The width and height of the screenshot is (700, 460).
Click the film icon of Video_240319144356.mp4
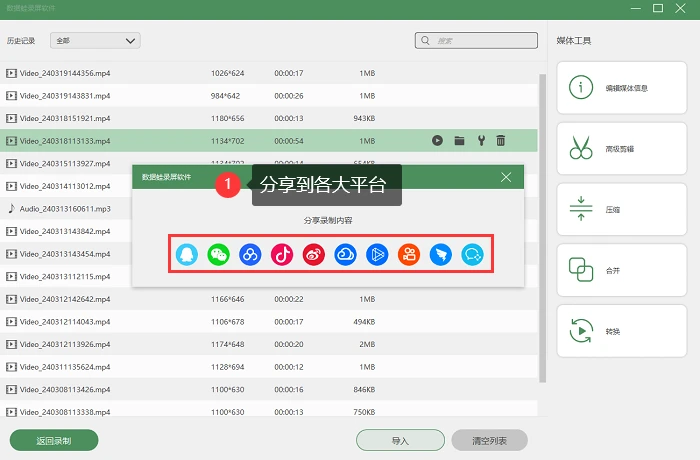12,73
